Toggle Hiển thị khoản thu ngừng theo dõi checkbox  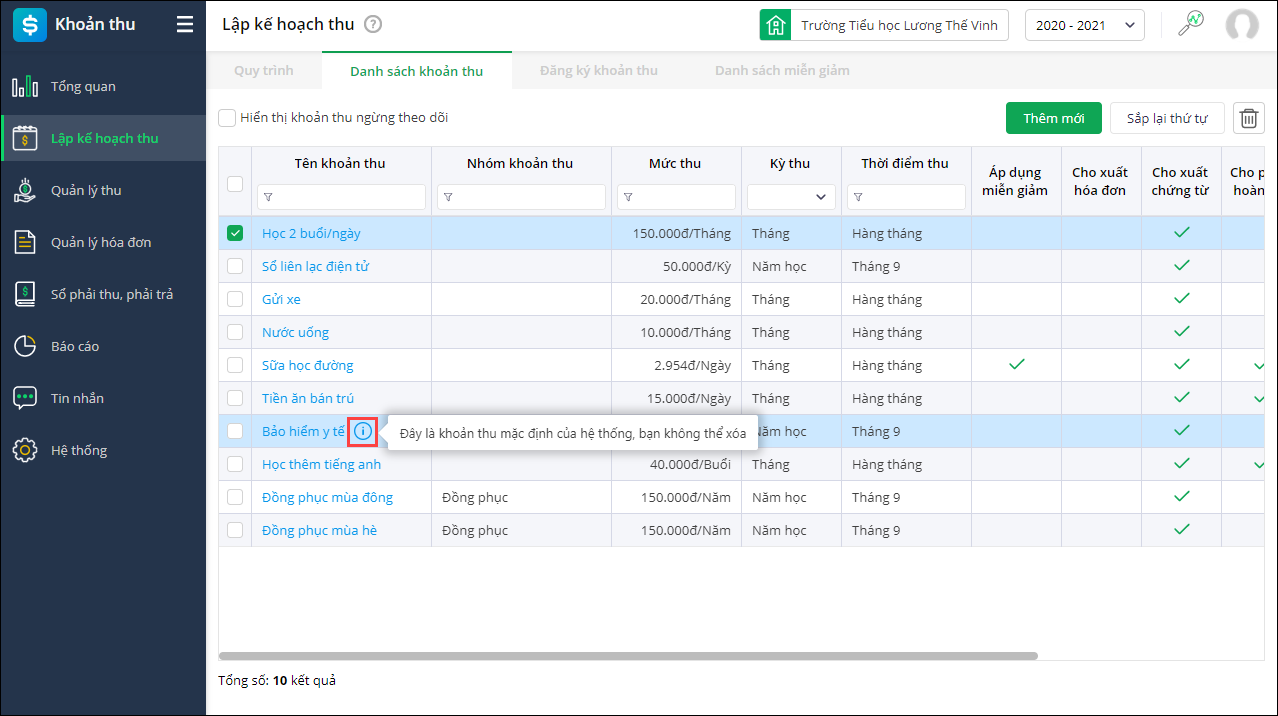227,118
